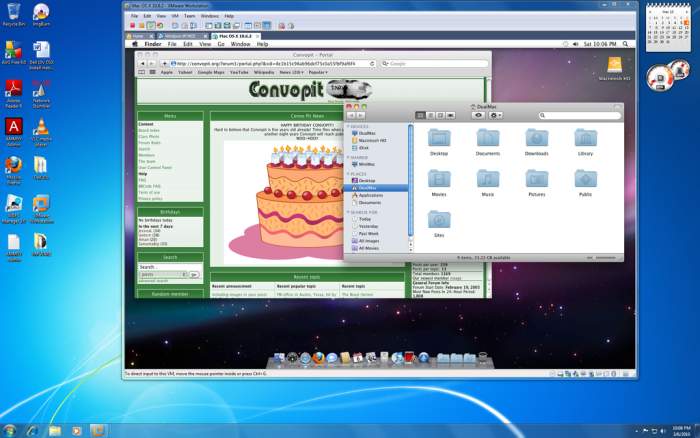Screen dimensions: 700x438
Task: Collapse the PLACES section in Finder sidebar
Action: (x=349, y=174)
